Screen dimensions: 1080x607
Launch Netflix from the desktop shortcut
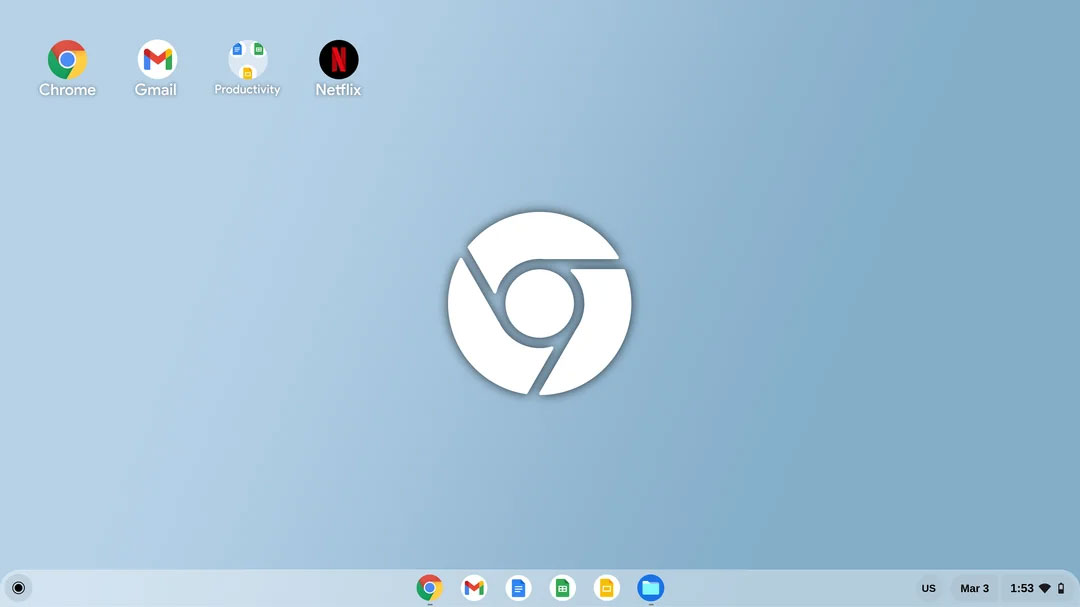click(x=338, y=60)
